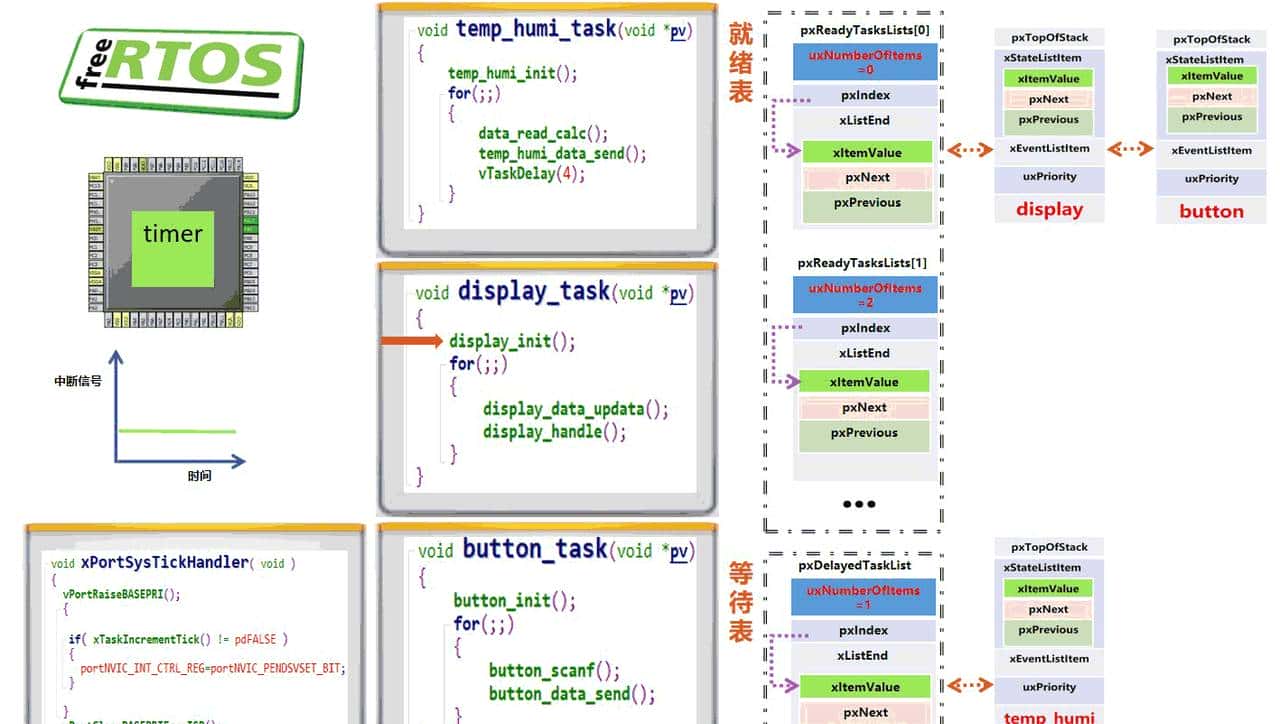The image size is (1280, 724).
Task: Click the uxNumberOfItems=0 blue box
Action: (865, 62)
